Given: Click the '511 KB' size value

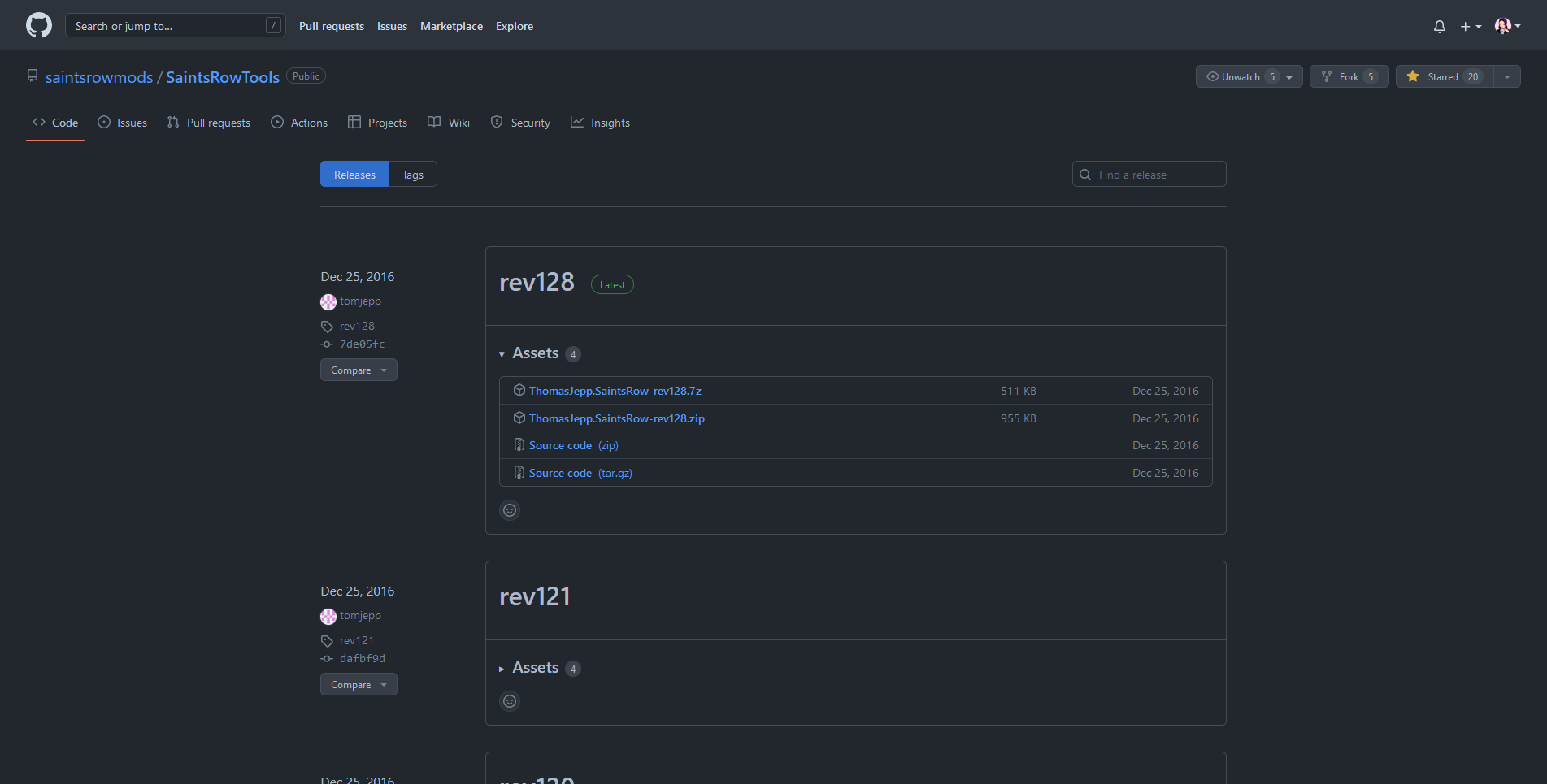Looking at the screenshot, I should tap(1018, 391).
